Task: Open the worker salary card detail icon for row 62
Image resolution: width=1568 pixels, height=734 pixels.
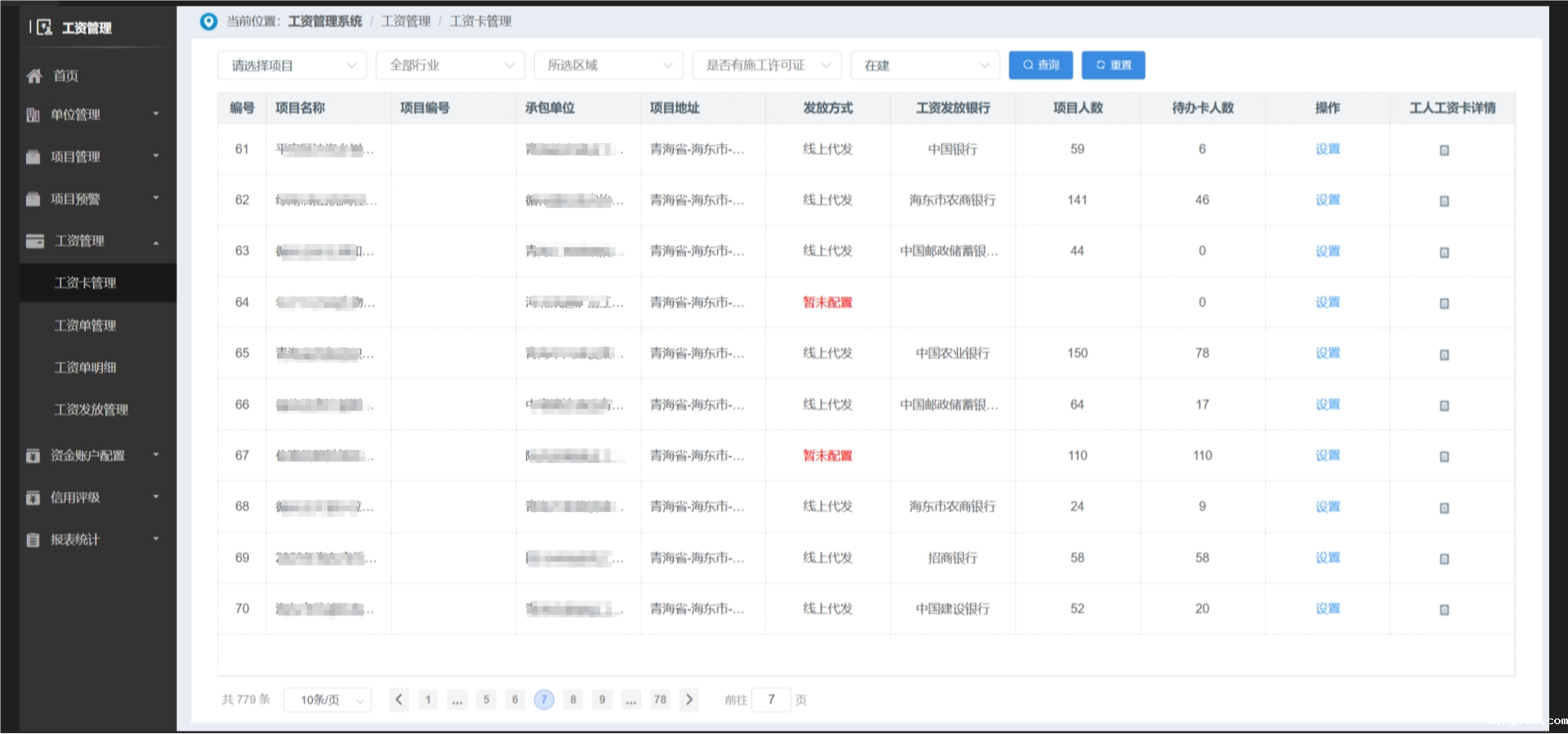Action: [x=1444, y=201]
